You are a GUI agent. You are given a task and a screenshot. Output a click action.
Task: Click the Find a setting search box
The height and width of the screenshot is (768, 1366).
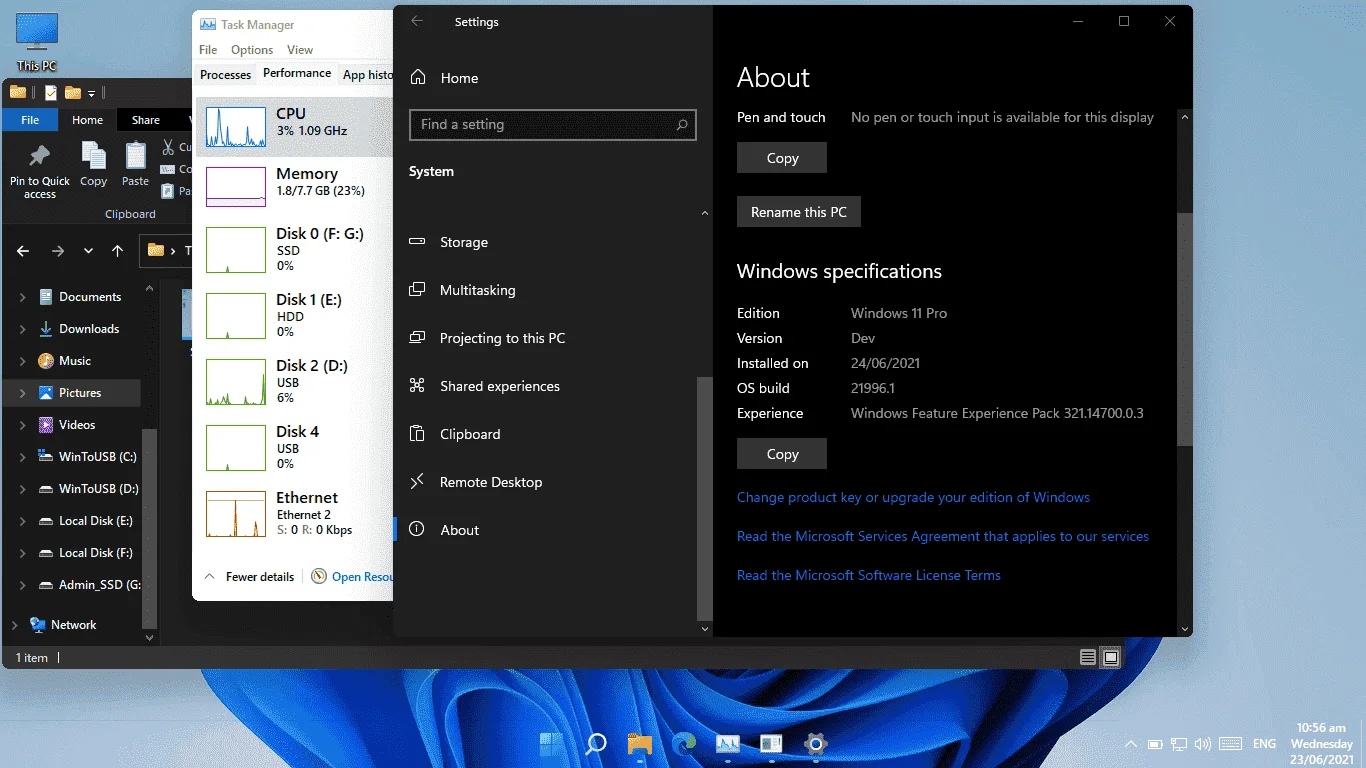point(552,125)
